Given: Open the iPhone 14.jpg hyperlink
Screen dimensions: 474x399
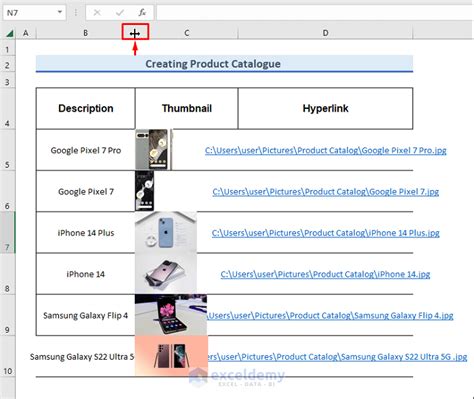Looking at the screenshot, I should coord(325,274).
